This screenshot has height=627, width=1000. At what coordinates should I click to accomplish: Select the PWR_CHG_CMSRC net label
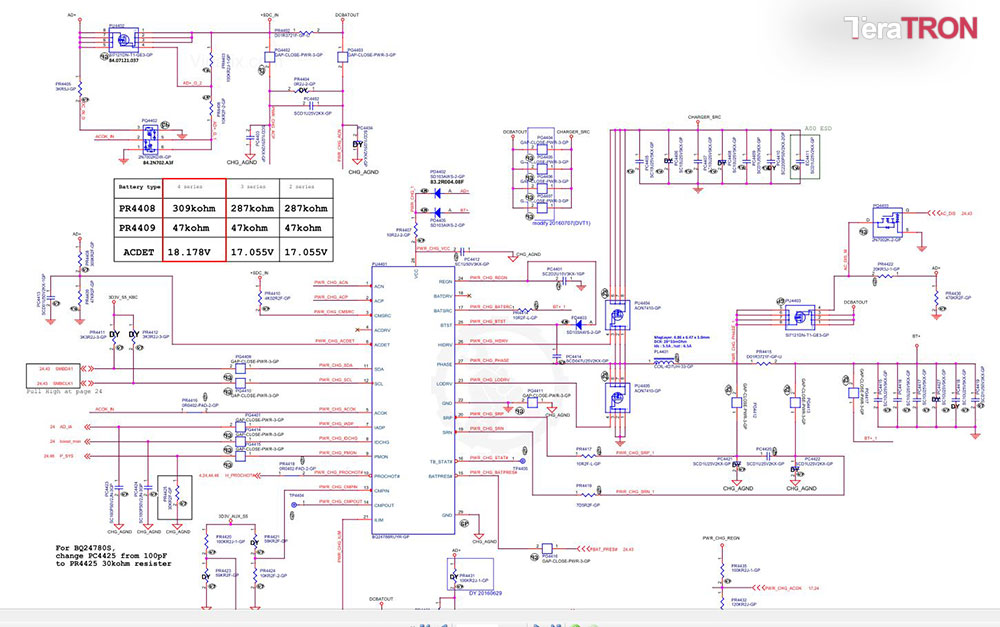334,312
